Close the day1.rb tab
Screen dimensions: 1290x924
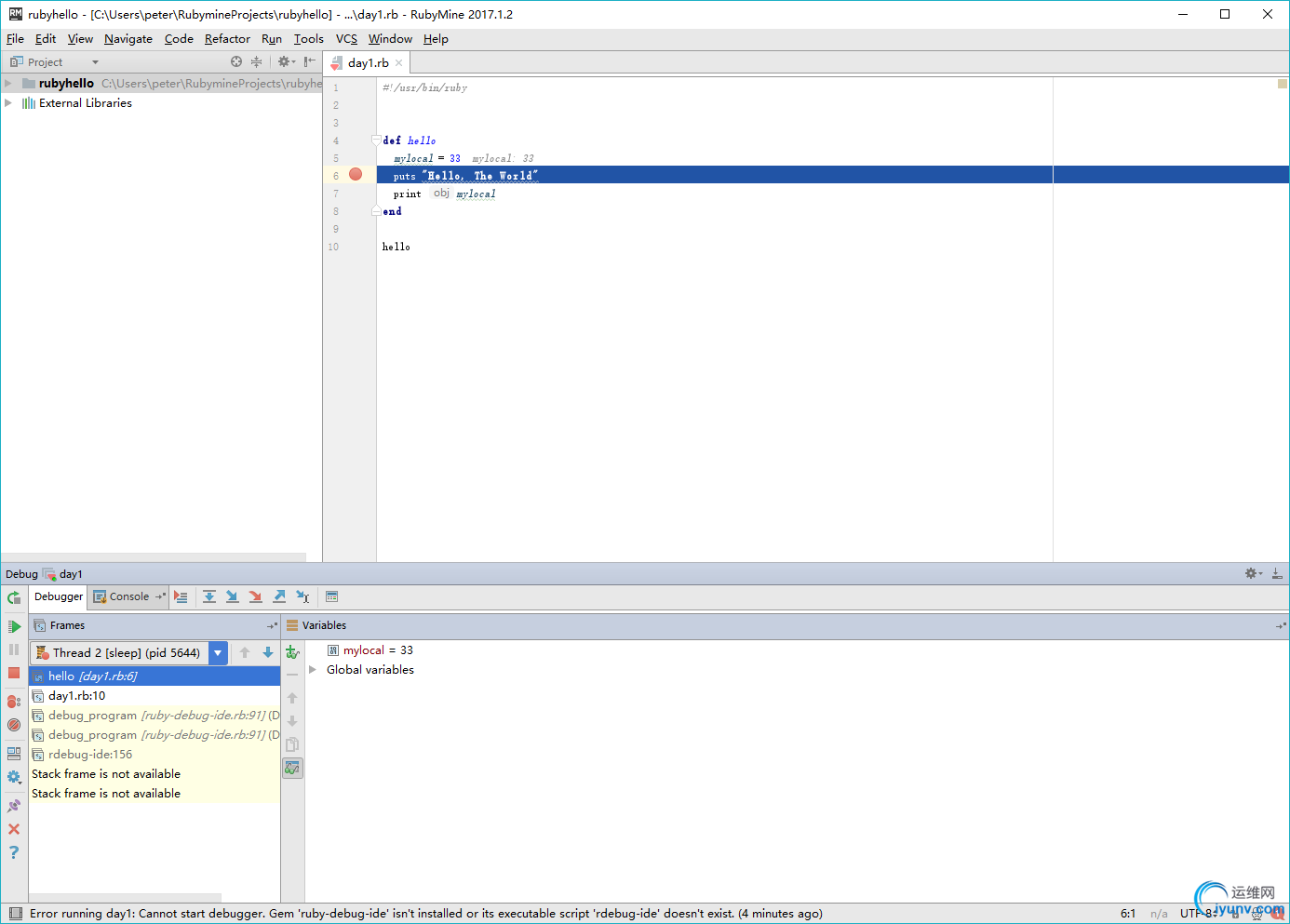click(x=399, y=63)
